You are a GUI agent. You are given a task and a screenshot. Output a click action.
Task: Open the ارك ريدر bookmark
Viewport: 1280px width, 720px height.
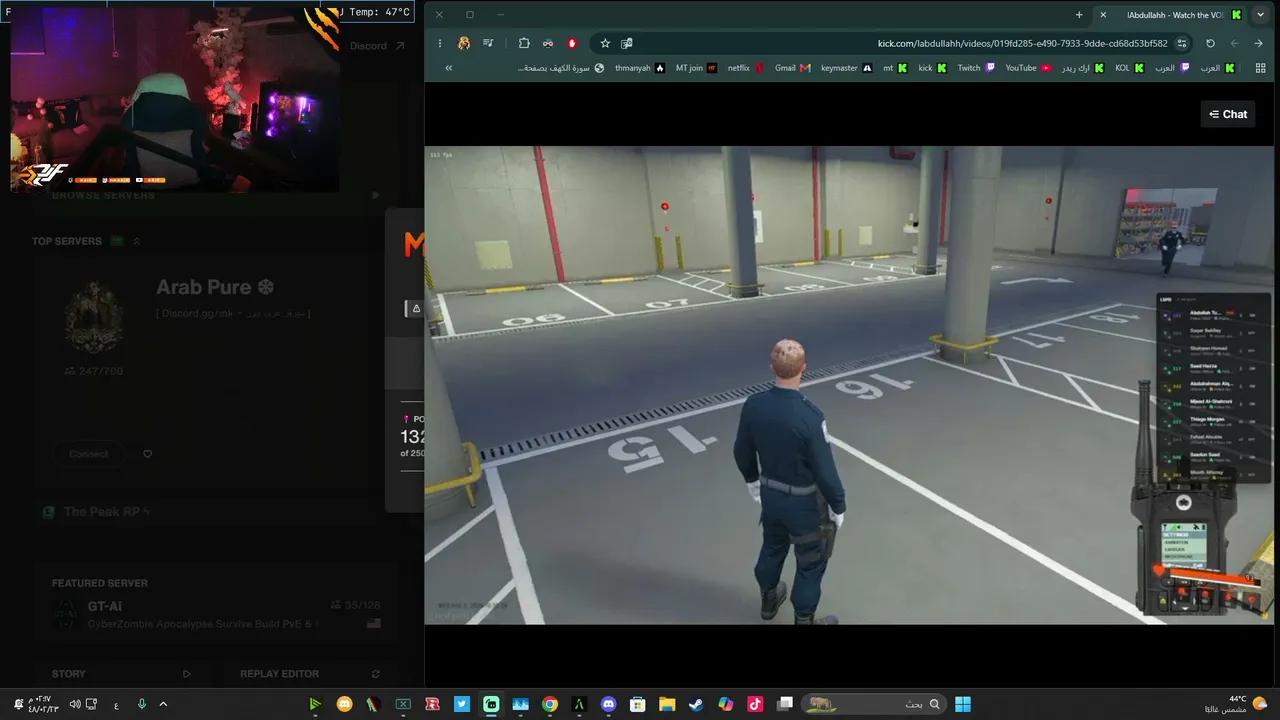coord(1083,68)
